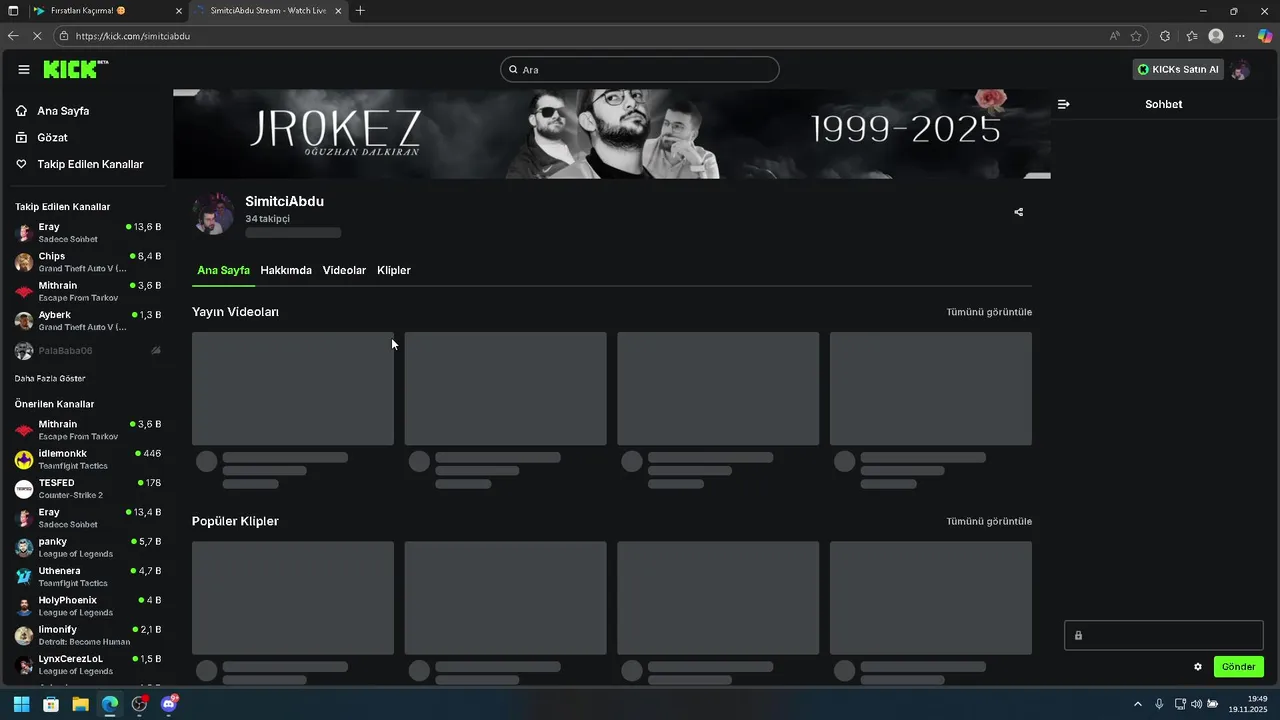
Task: Open offline PalaBaba06 channel
Action: pos(88,351)
